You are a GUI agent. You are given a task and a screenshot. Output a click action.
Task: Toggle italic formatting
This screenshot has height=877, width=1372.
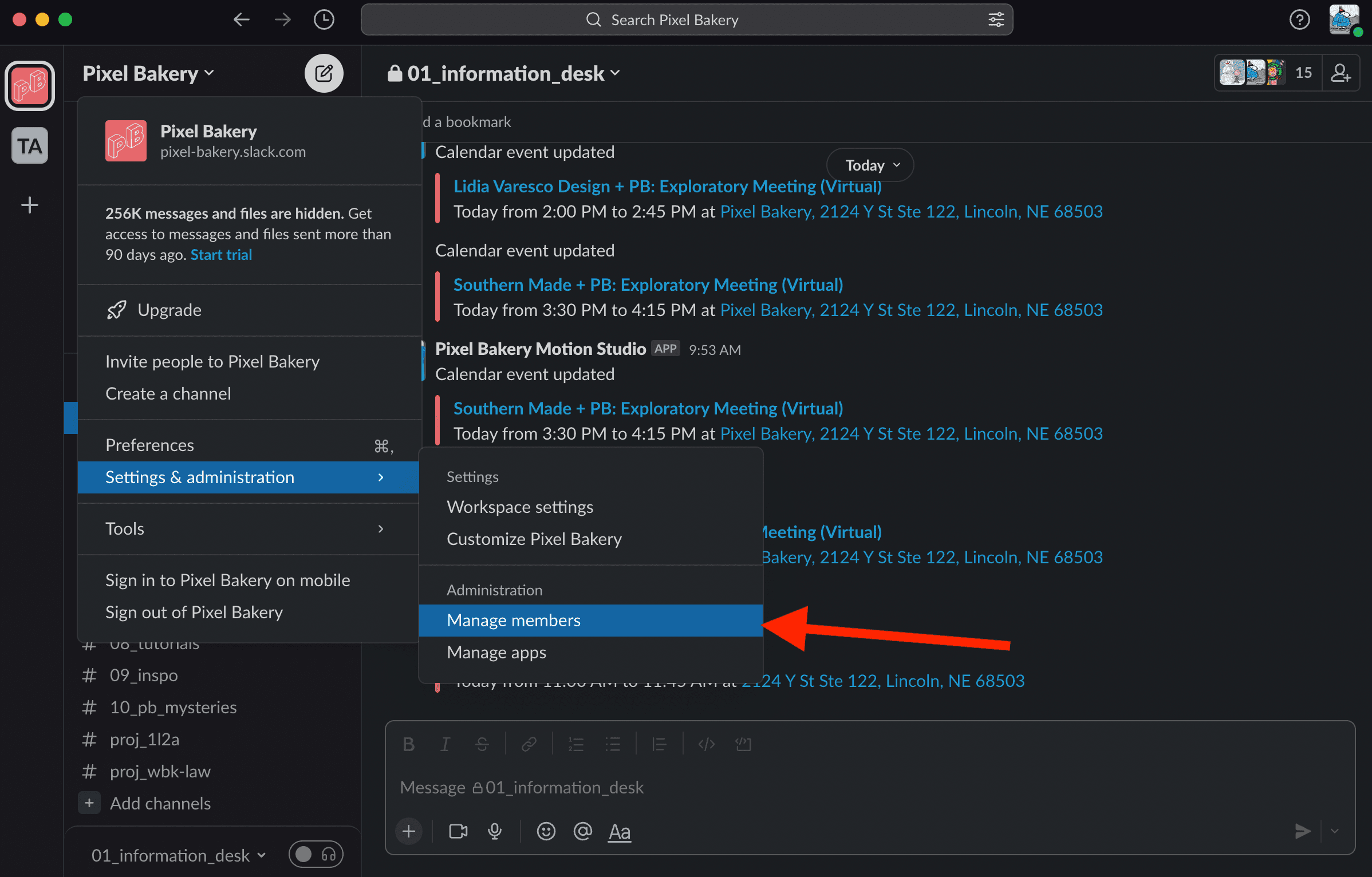[x=445, y=744]
